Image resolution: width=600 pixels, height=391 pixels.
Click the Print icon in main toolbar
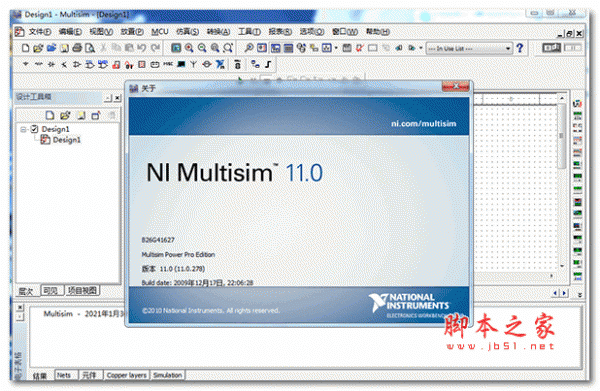click(x=77, y=48)
